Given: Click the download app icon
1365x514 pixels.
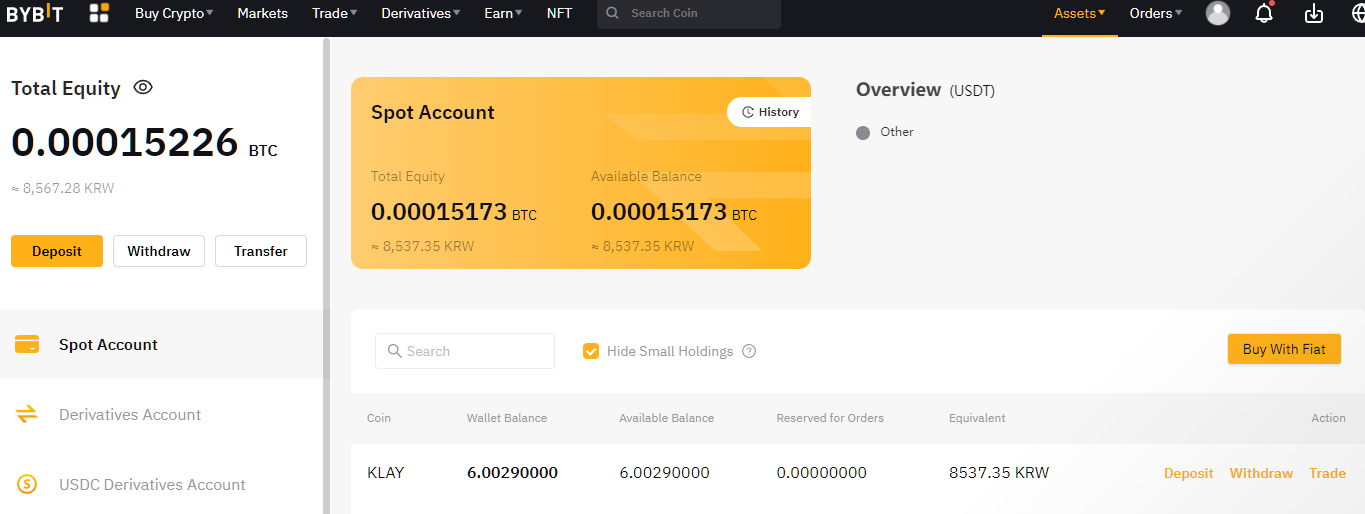Looking at the screenshot, I should pyautogui.click(x=1314, y=13).
